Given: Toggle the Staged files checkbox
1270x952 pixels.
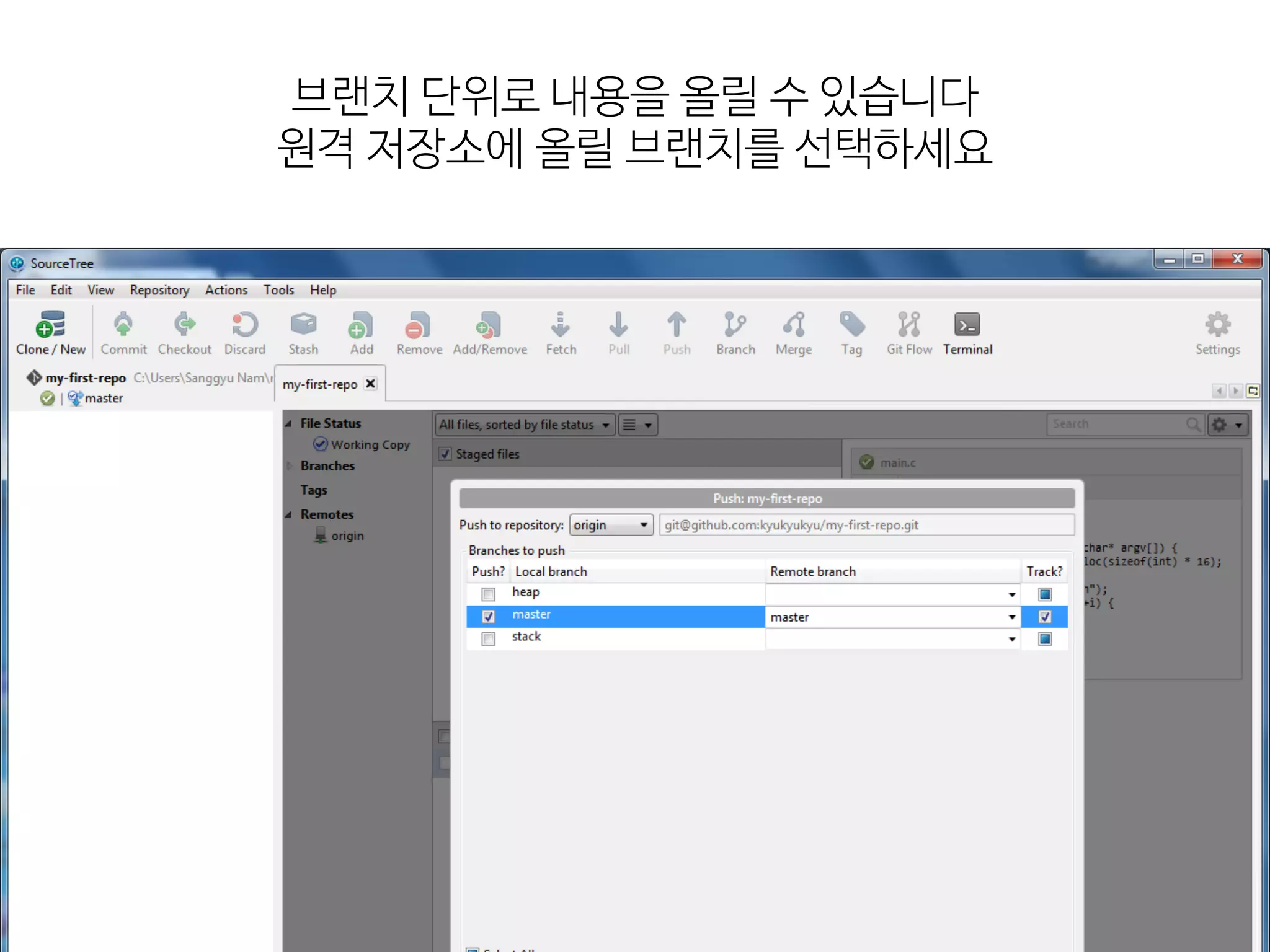Looking at the screenshot, I should (x=445, y=454).
